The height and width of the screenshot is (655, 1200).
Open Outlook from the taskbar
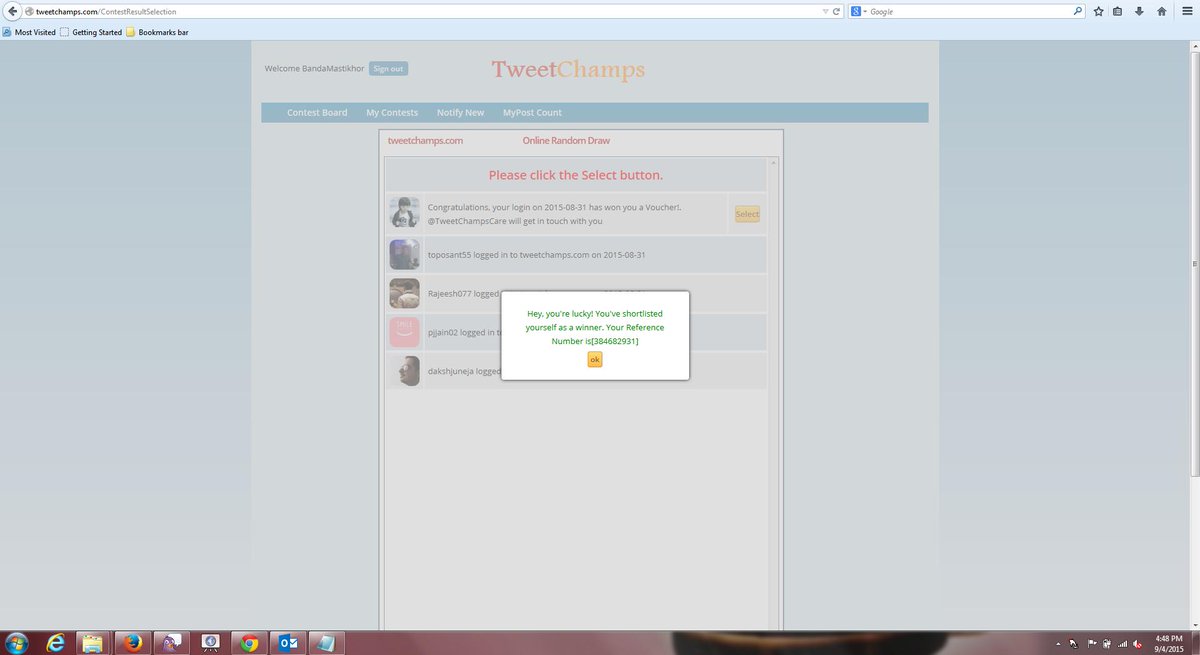pyautogui.click(x=288, y=643)
